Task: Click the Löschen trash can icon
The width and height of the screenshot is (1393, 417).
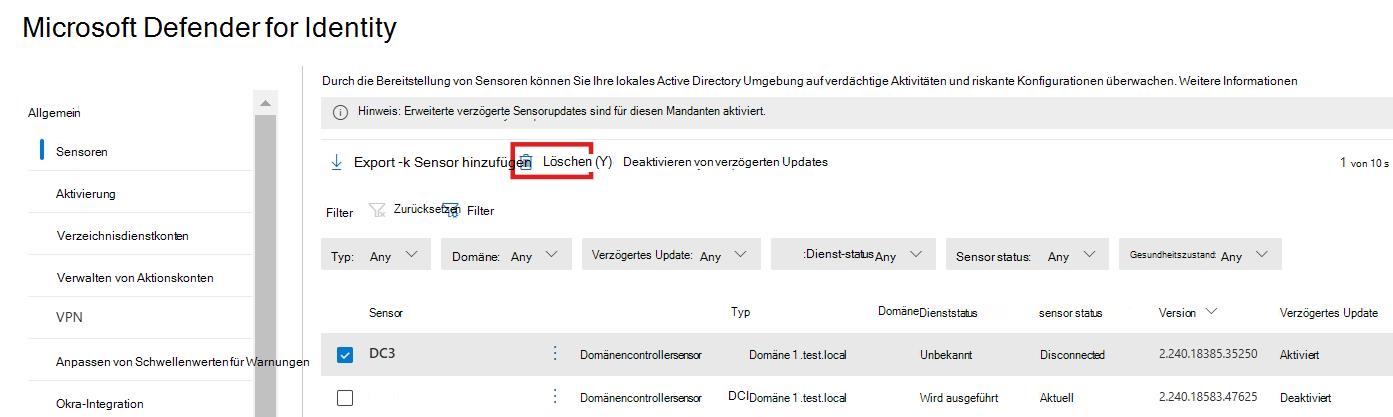Action: [525, 163]
